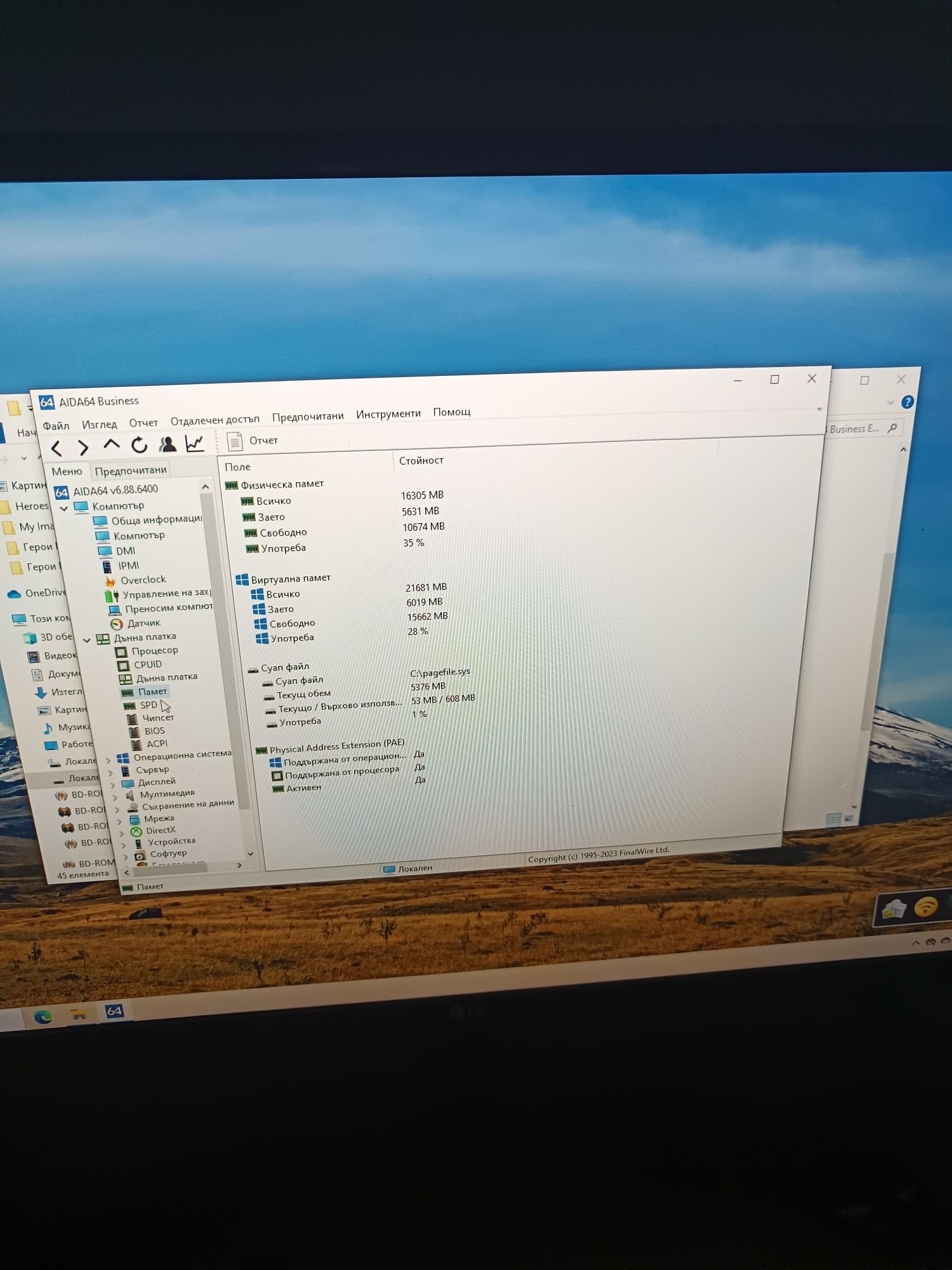Open the user management toolbar icon
952x1270 pixels.
[168, 444]
